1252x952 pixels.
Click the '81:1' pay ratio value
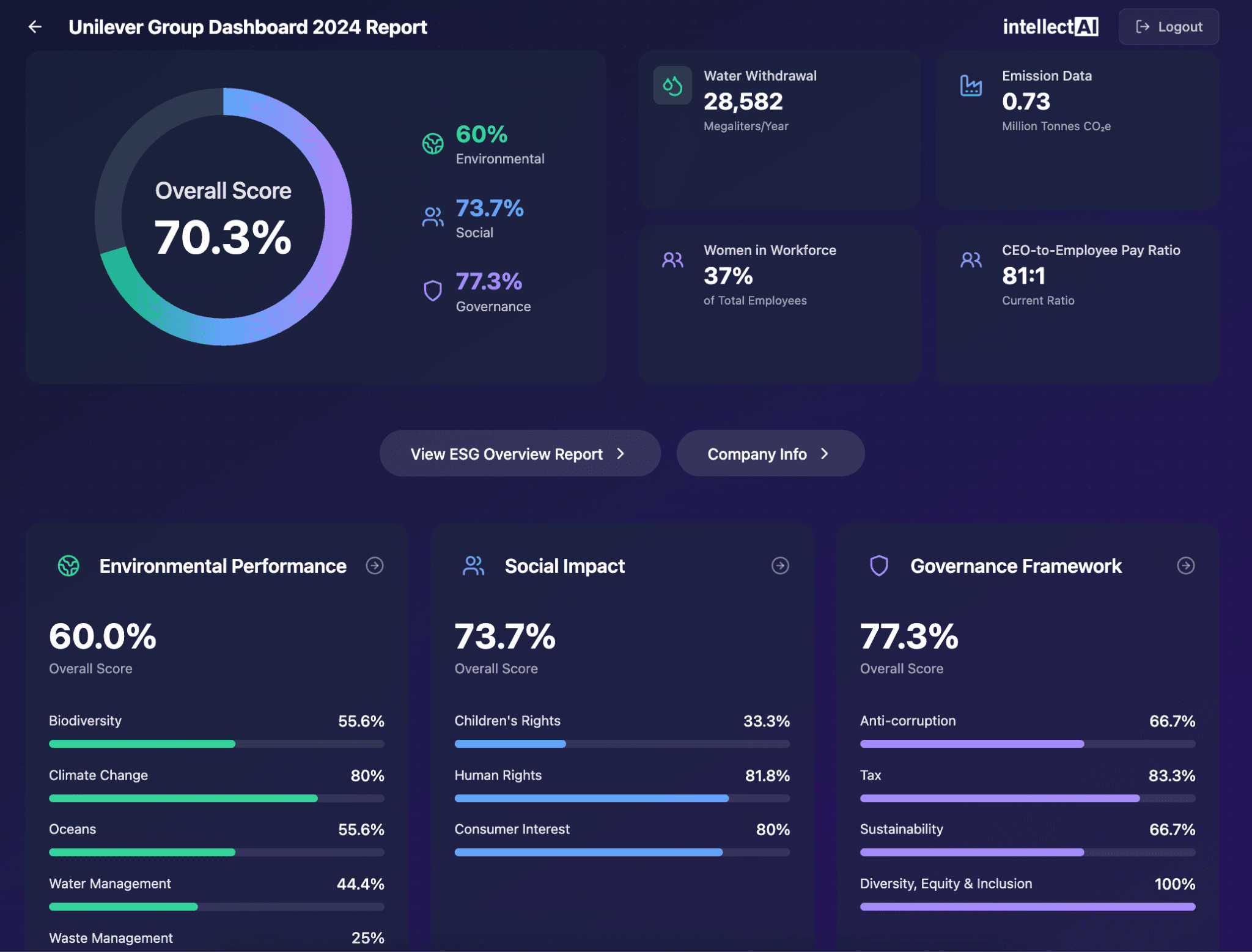(1023, 276)
